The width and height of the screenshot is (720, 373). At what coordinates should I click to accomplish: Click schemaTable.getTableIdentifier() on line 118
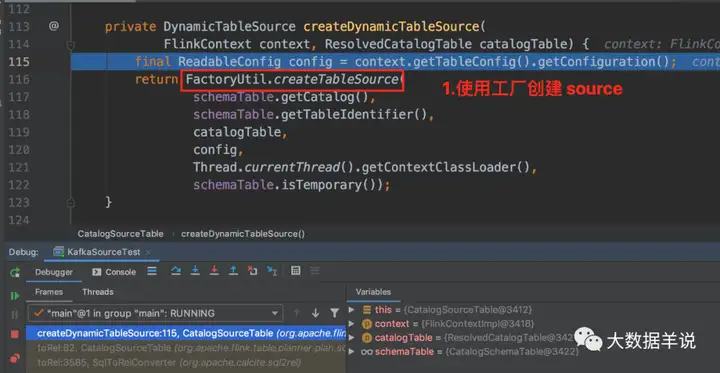coord(310,115)
